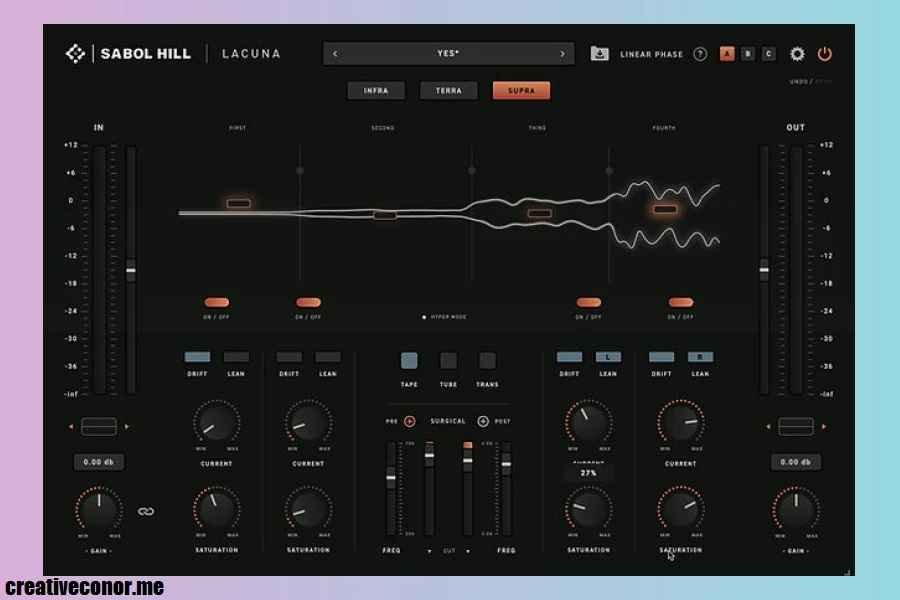The image size is (900, 600).
Task: Click the IN fader handle
Action: coord(131,270)
